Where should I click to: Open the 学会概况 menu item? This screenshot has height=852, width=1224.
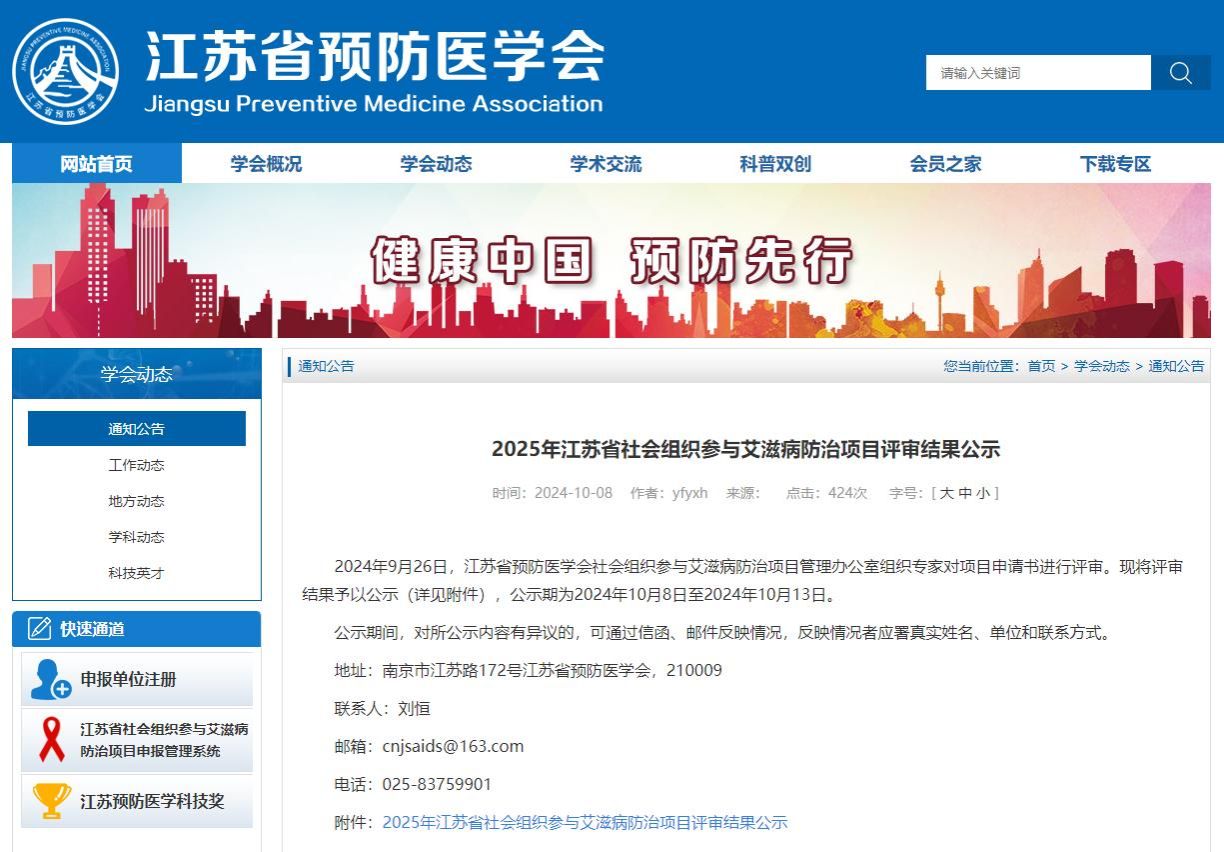click(x=266, y=164)
